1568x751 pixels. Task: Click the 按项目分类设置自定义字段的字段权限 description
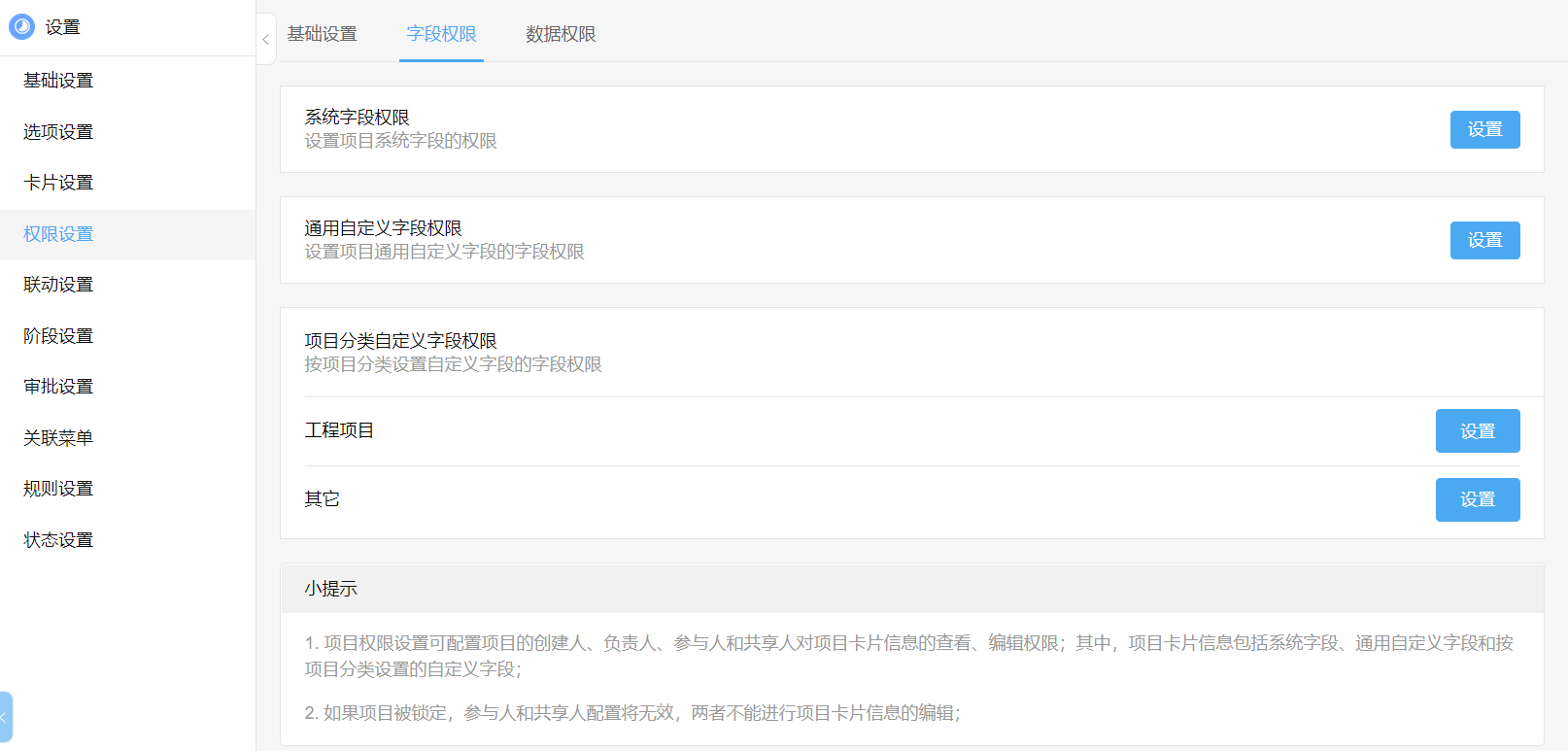453,364
